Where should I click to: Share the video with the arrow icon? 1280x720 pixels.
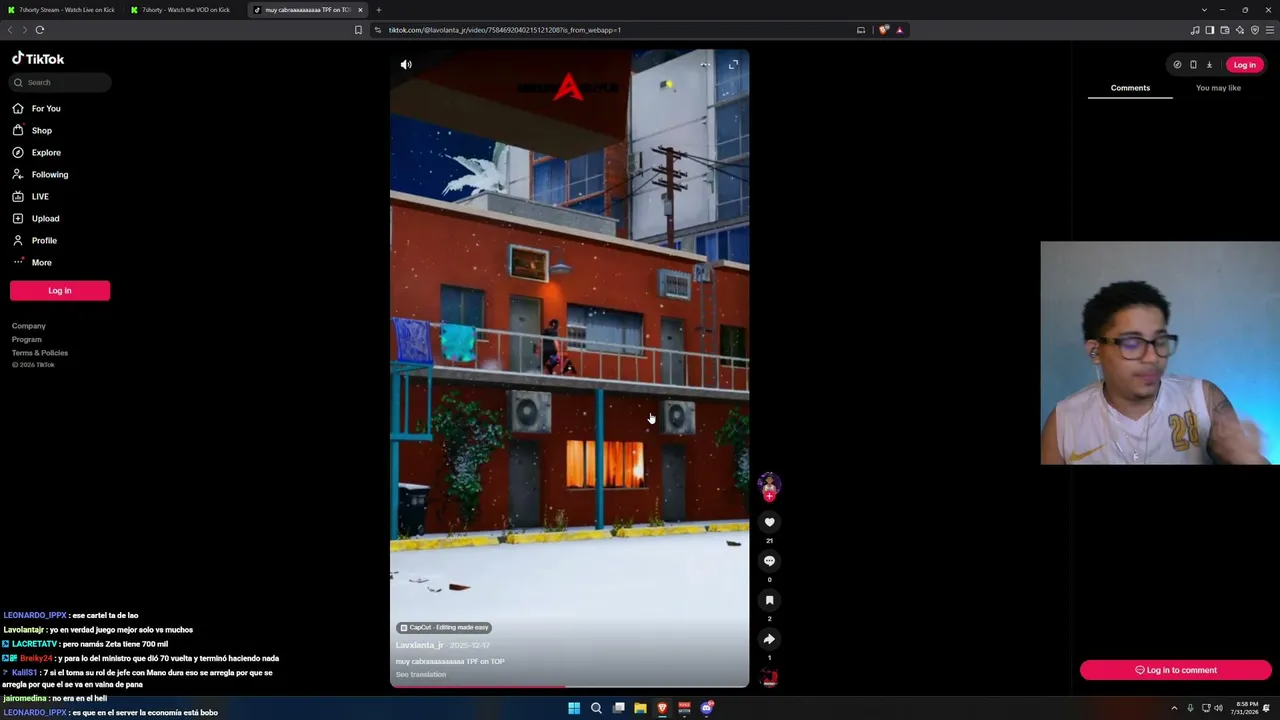[769, 639]
